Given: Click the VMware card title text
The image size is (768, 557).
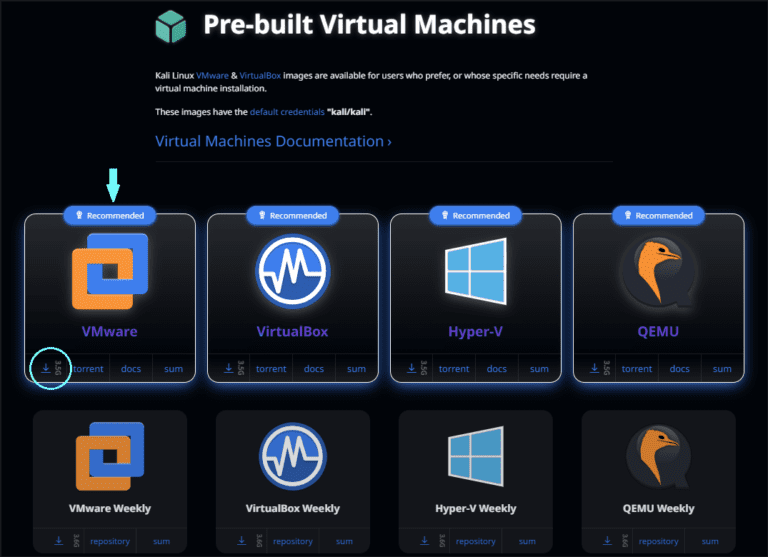Looking at the screenshot, I should [110, 332].
